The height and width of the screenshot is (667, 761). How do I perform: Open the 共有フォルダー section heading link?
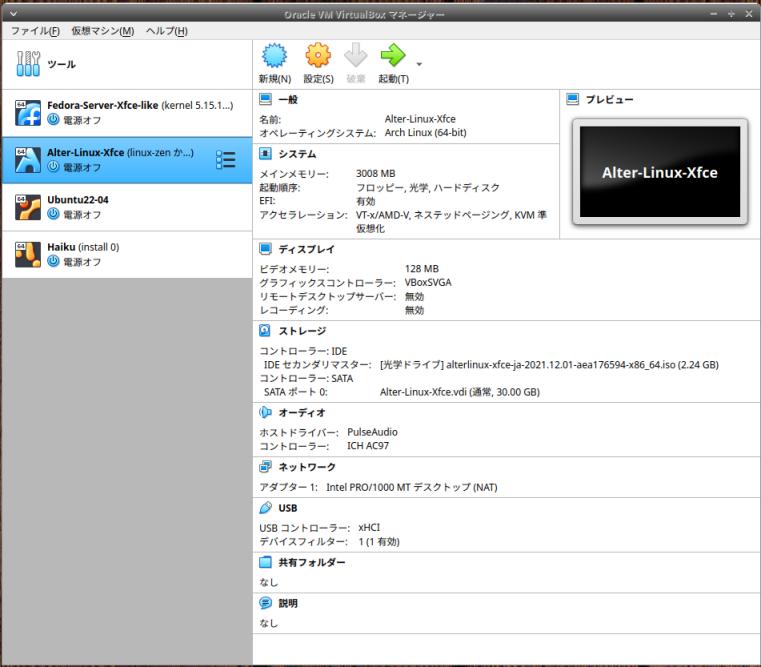(312, 563)
